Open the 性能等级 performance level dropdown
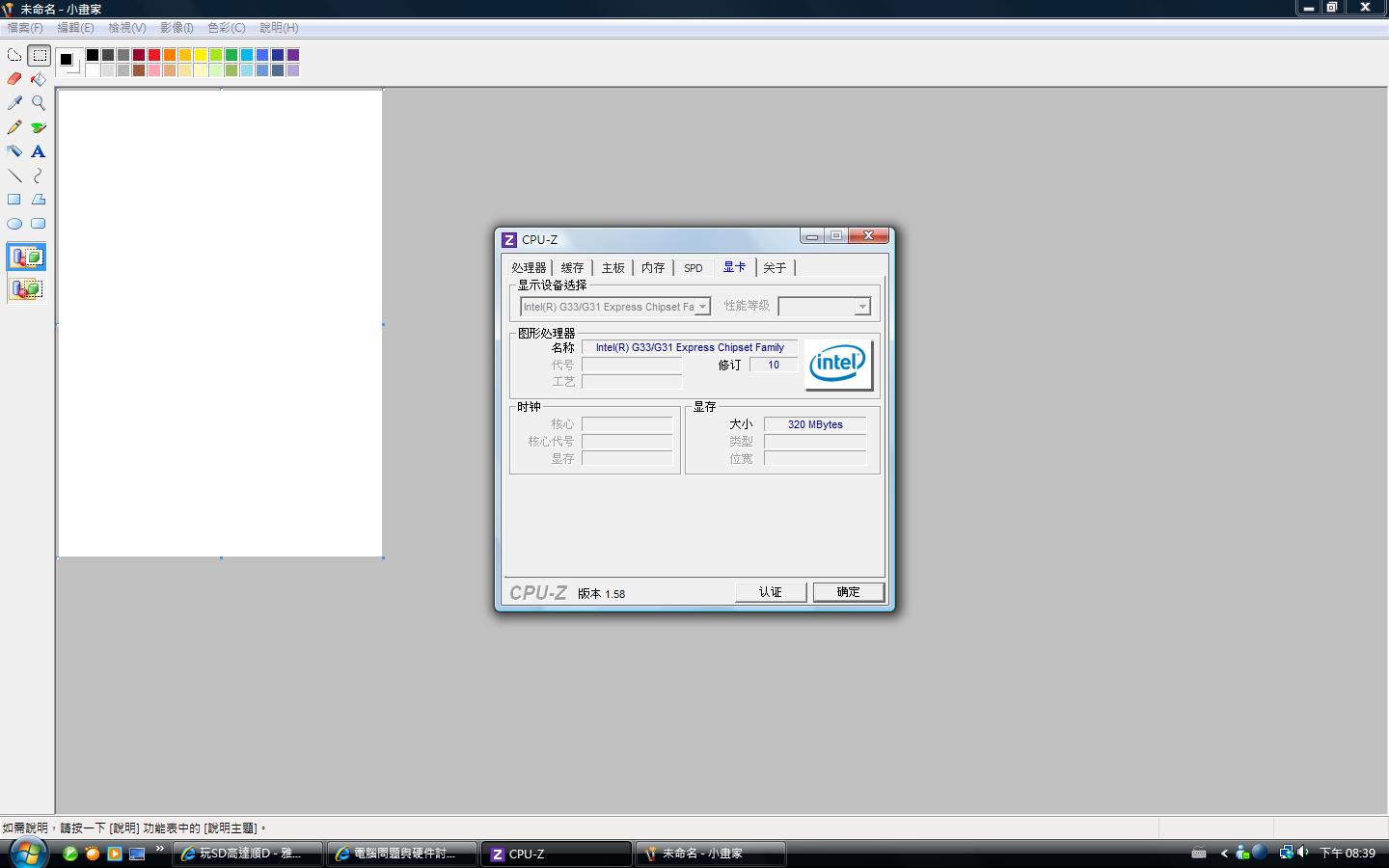 click(x=862, y=307)
